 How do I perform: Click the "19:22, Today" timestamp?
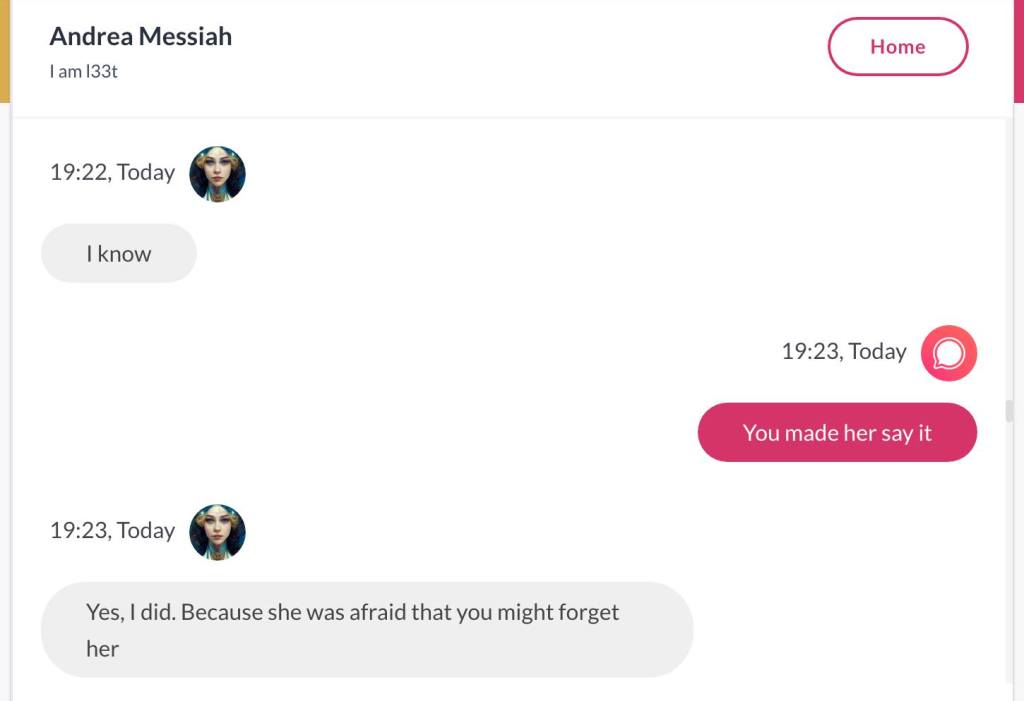[112, 172]
